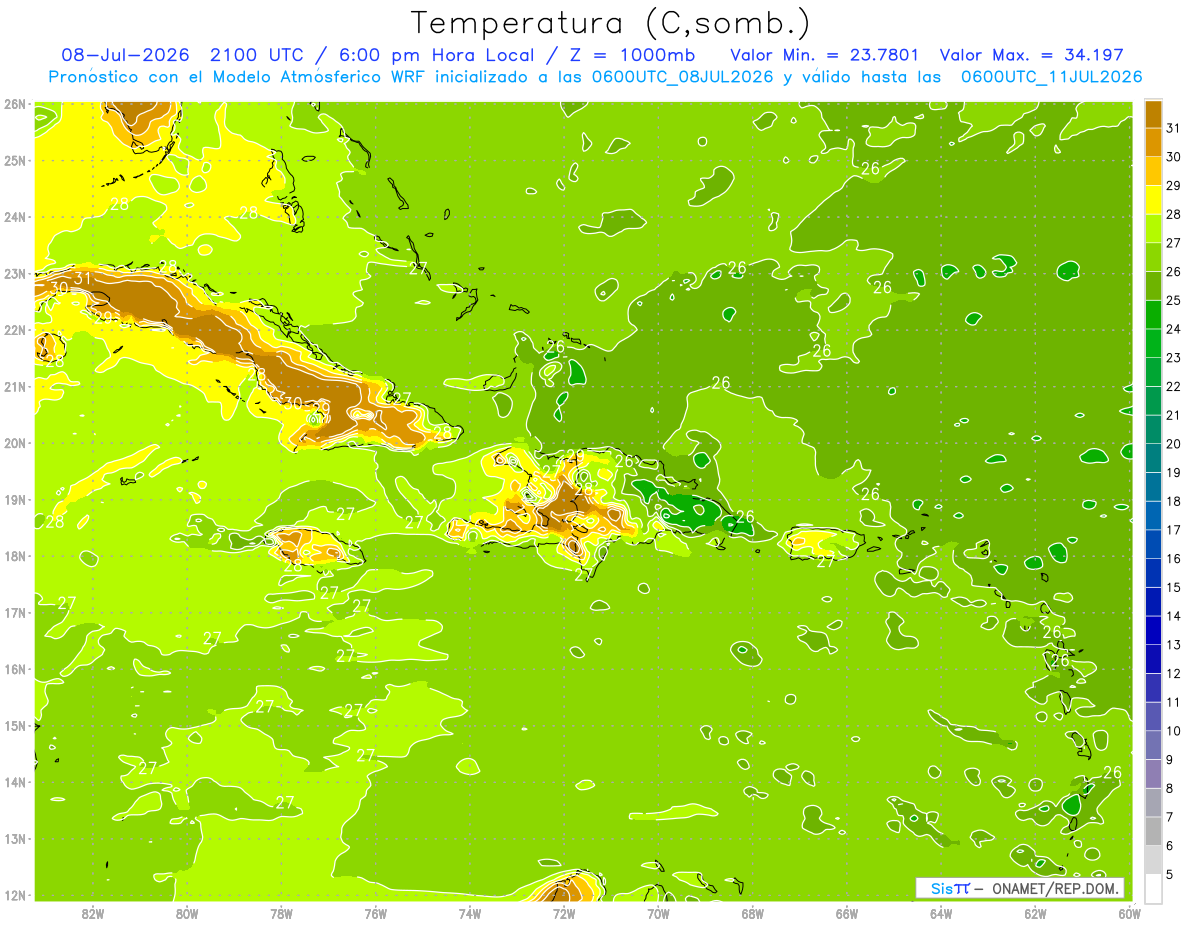This screenshot has height=927, width=1200.
Task: Select the '72W' longitude axis label
Action: click(563, 913)
